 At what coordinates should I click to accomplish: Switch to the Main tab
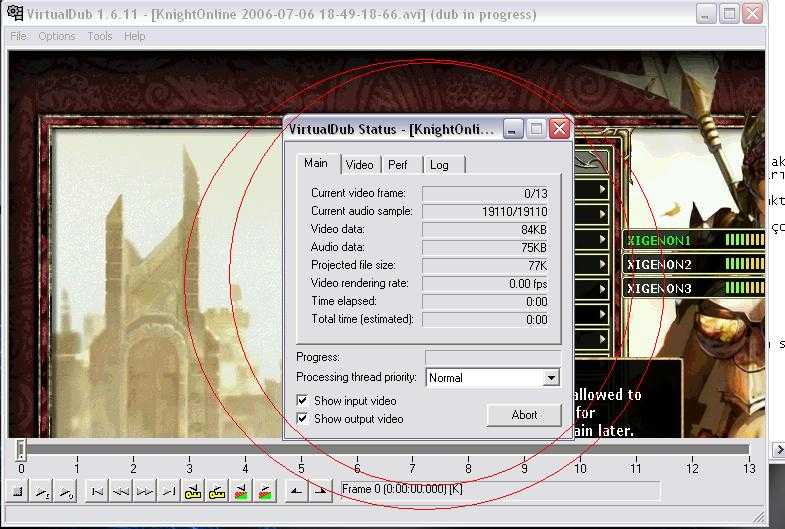click(316, 163)
